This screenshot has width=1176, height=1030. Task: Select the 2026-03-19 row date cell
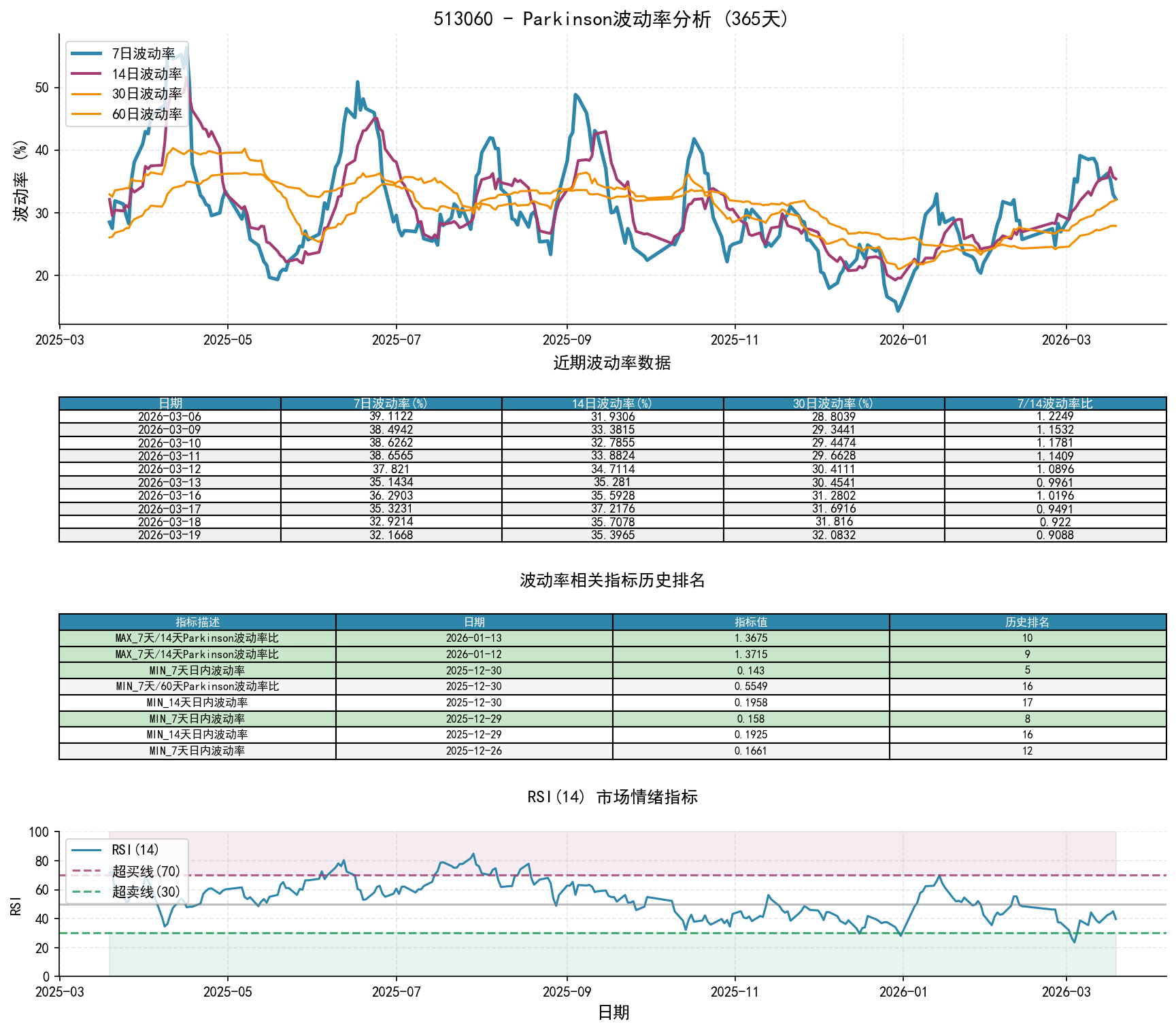pos(170,535)
